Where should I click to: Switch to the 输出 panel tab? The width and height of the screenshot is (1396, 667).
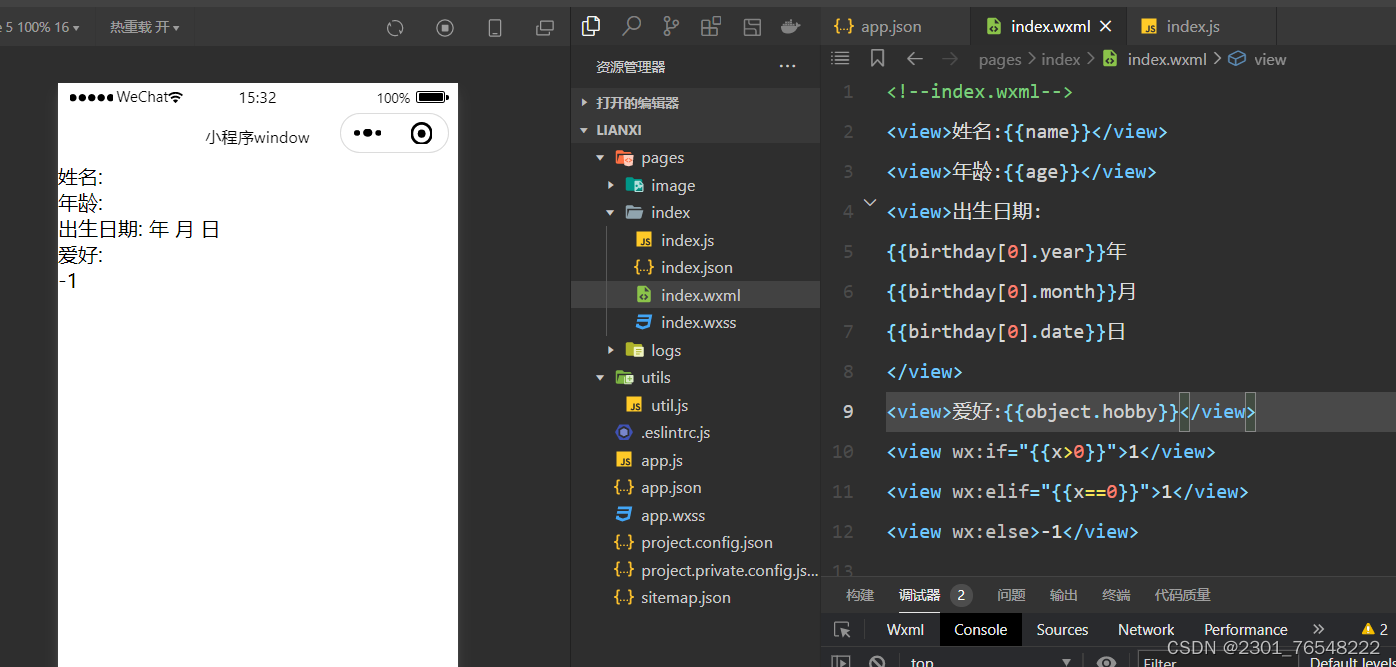tap(1064, 595)
